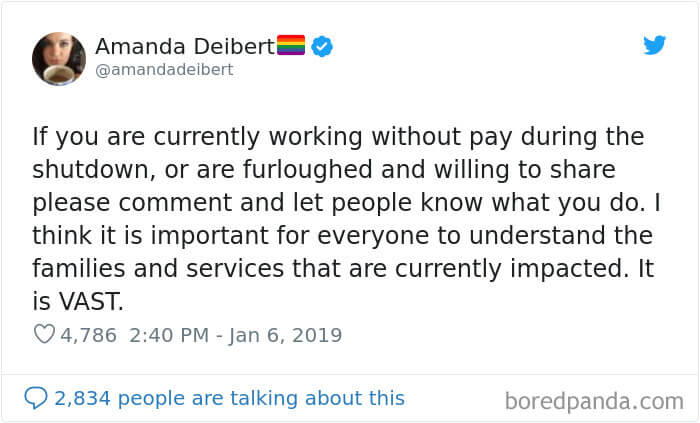Click the blue verified checkmark badge
The height and width of the screenshot is (423, 700).
[x=321, y=45]
